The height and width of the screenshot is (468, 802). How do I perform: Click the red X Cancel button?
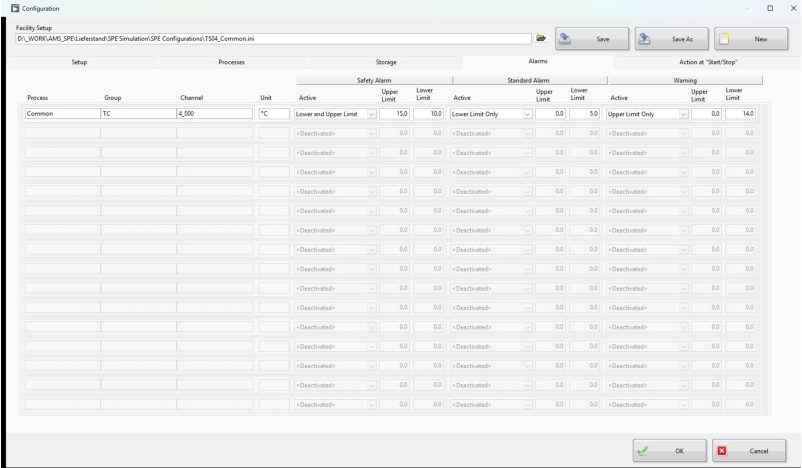749,451
